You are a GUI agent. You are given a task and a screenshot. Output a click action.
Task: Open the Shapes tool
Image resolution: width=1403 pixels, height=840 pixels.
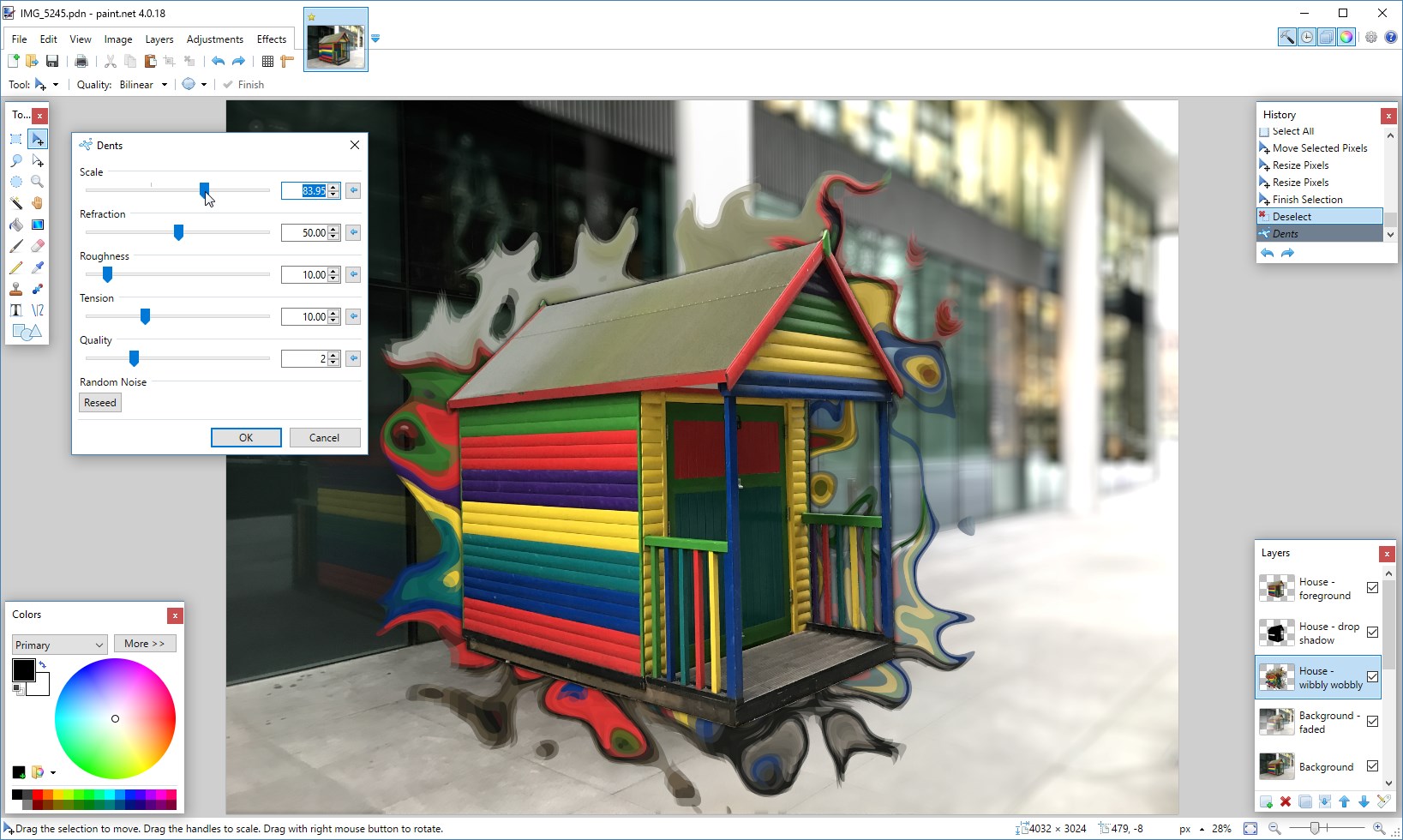(26, 331)
